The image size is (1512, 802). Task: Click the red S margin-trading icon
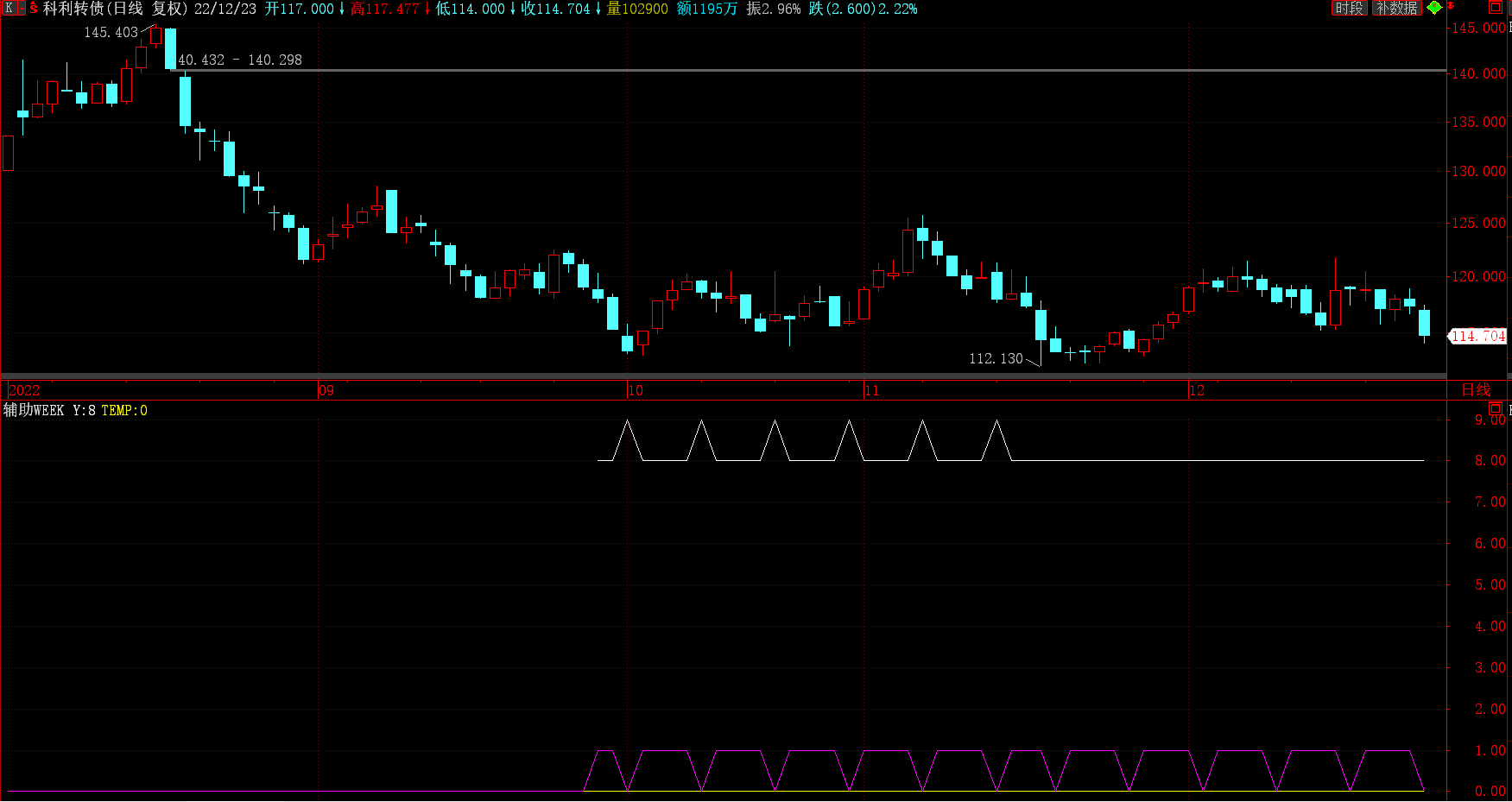coord(34,8)
